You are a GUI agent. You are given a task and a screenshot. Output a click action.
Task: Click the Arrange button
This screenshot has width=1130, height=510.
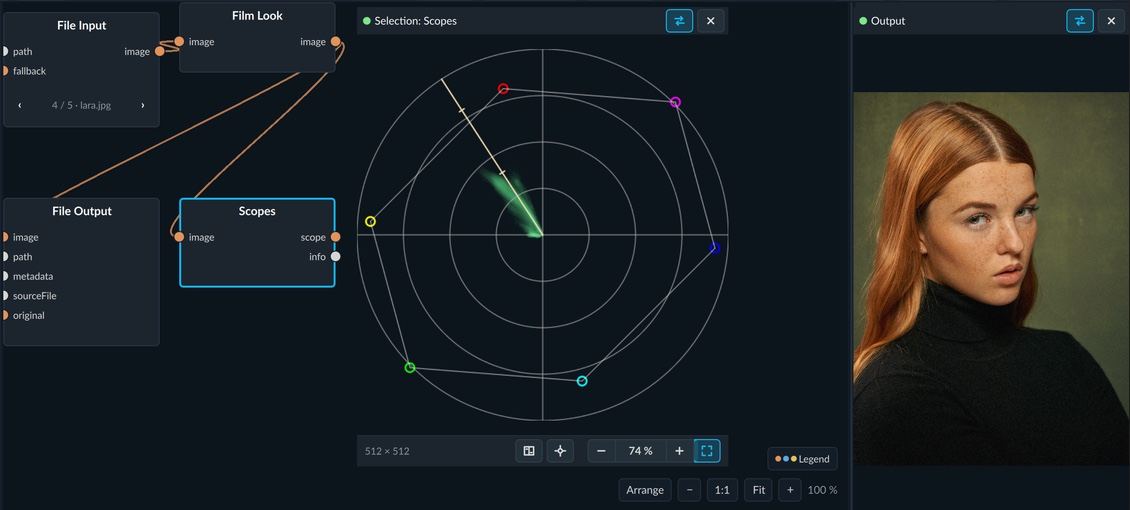tap(645, 490)
